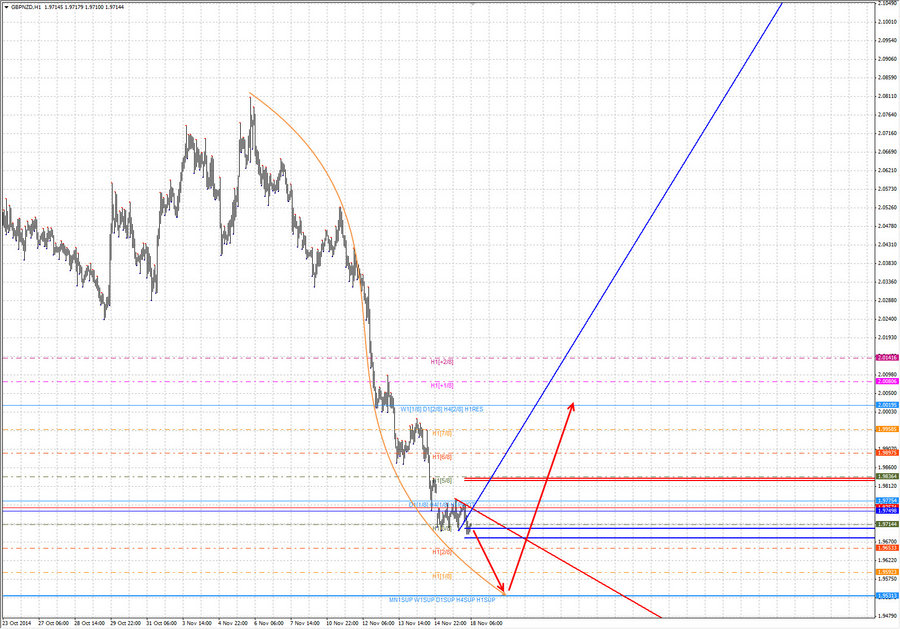Select the H1[7/8] level label

pyautogui.click(x=442, y=433)
